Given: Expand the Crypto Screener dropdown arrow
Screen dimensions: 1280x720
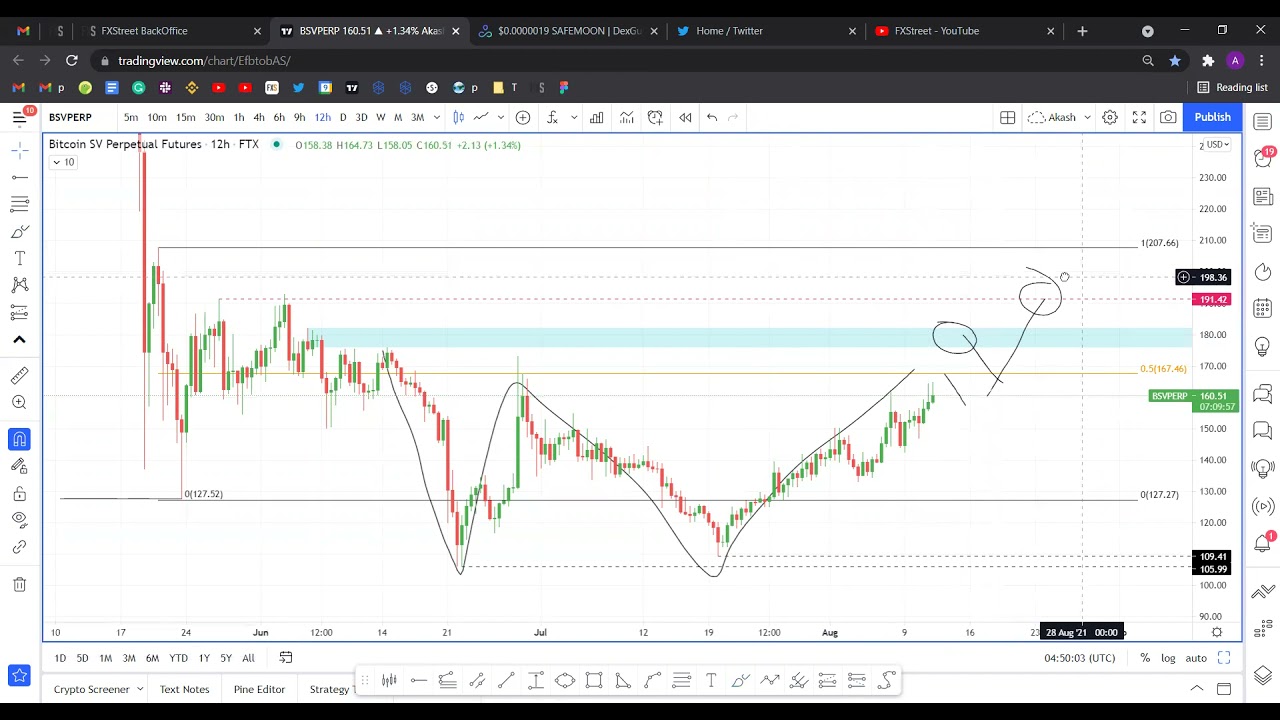Looking at the screenshot, I should (x=140, y=689).
